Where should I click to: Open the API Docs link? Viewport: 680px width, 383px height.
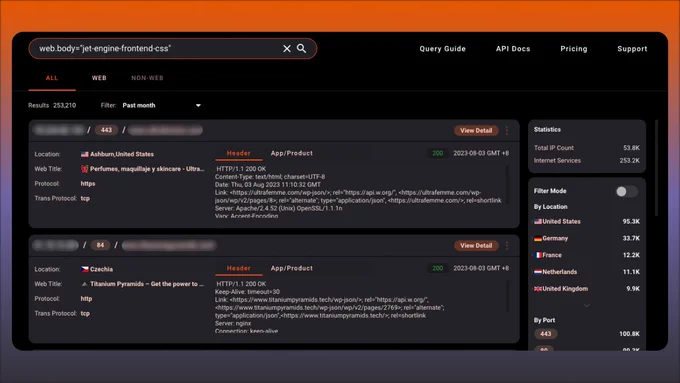tap(513, 49)
